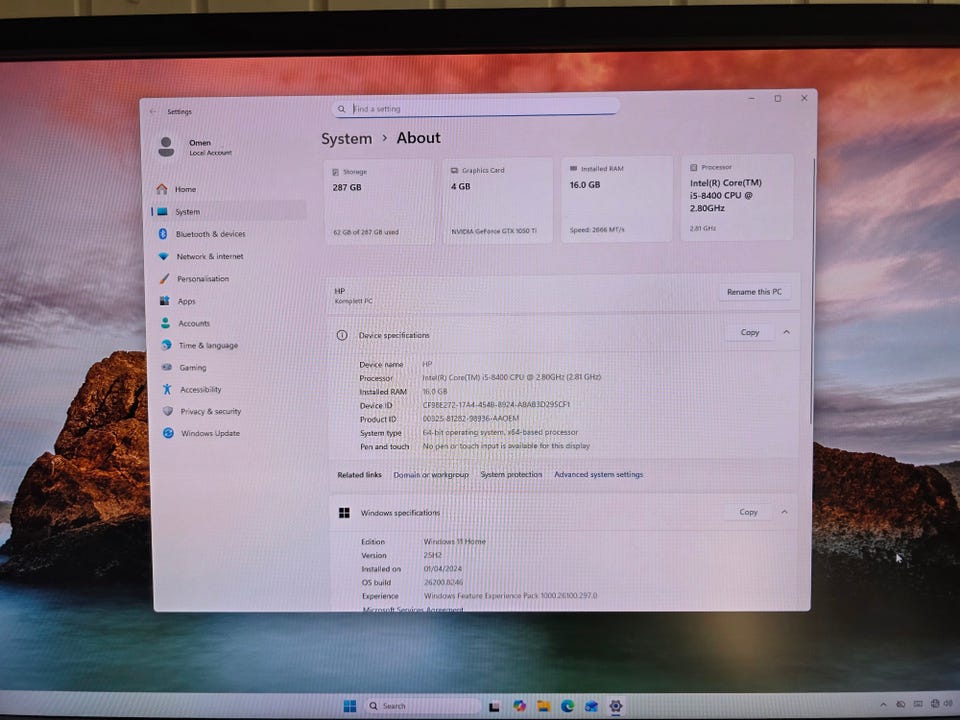Open the Windows Start menu

coord(350,706)
